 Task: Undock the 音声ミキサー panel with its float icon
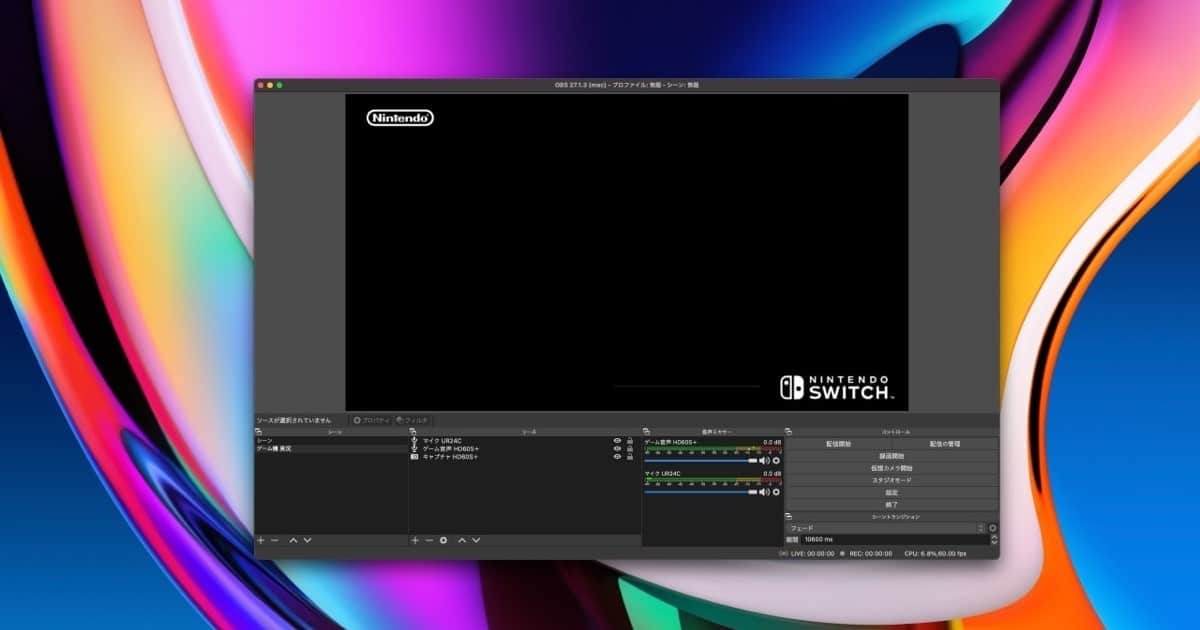[646, 432]
